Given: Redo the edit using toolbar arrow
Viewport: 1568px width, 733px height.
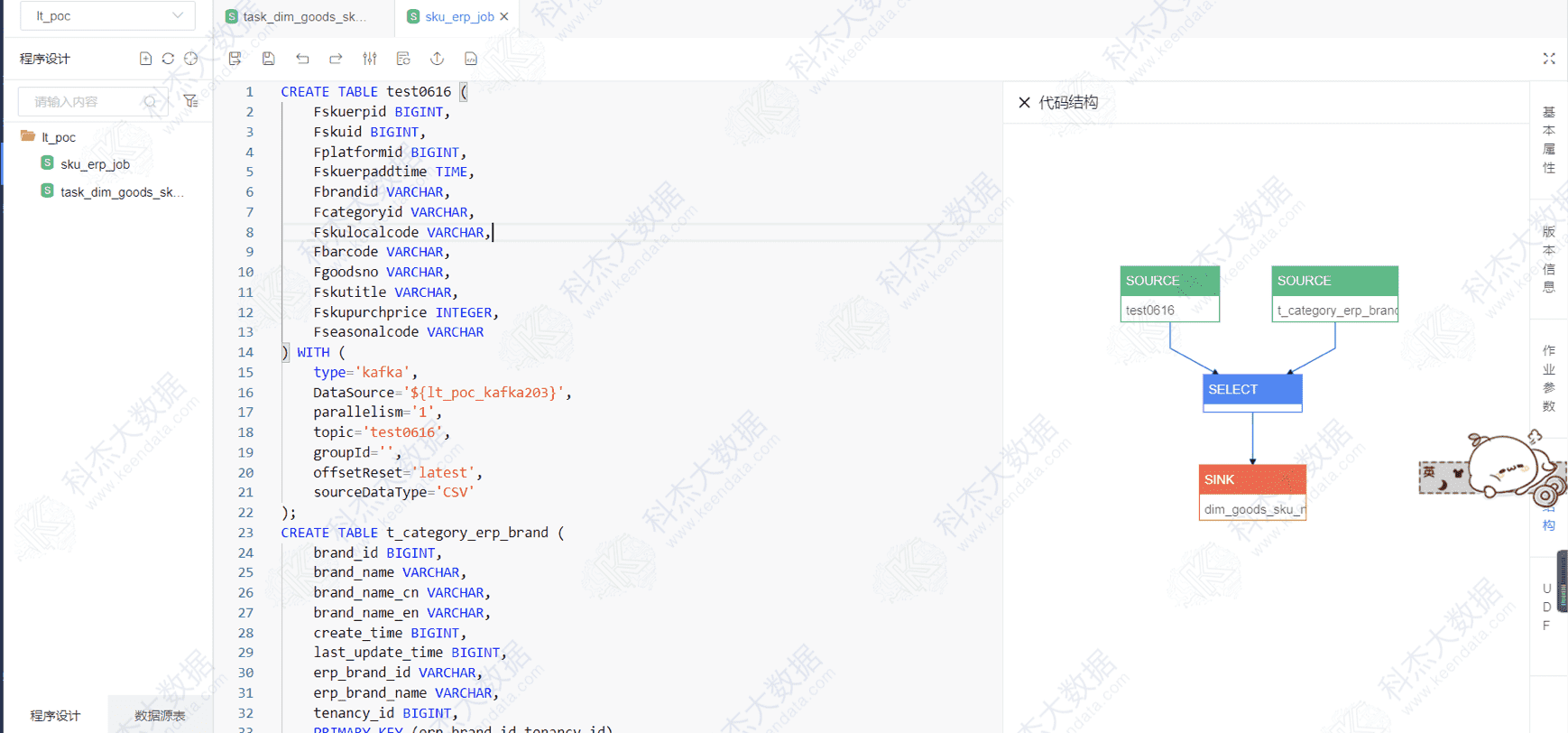Looking at the screenshot, I should (336, 59).
